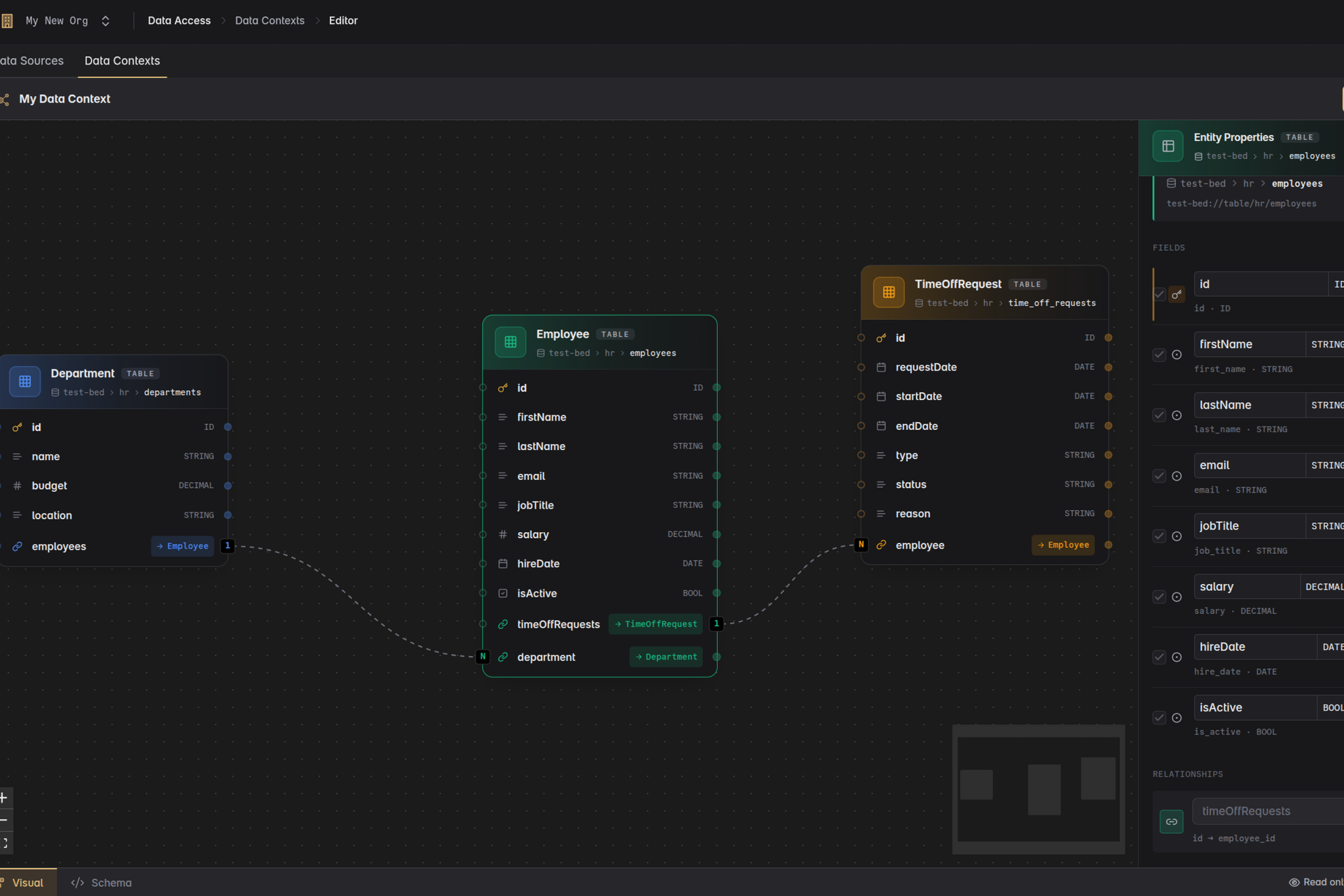Click the canvas zoom in plus button

point(4,797)
